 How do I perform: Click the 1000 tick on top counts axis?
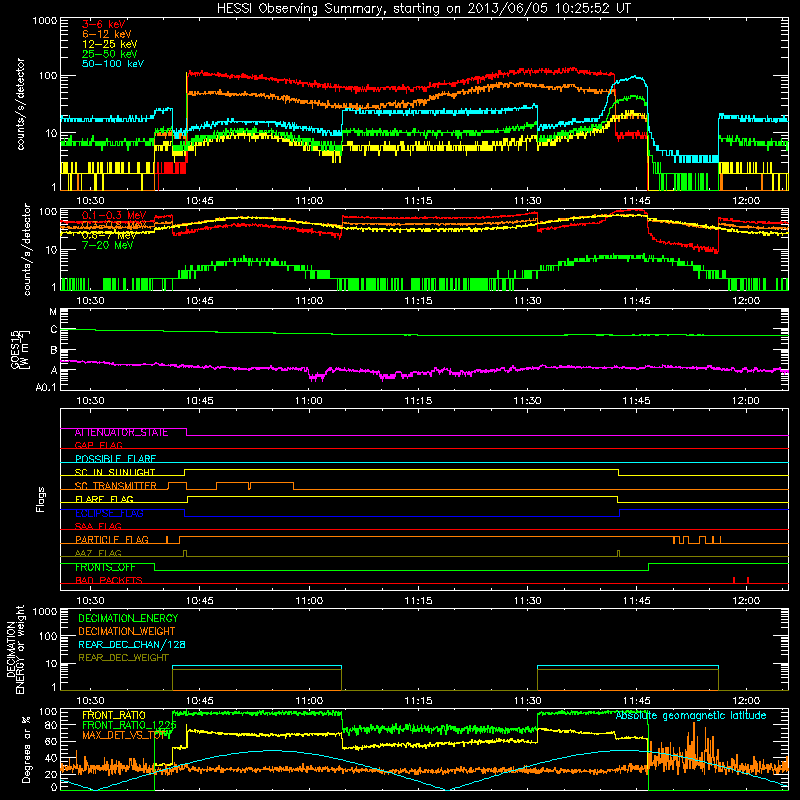click(x=44, y=21)
